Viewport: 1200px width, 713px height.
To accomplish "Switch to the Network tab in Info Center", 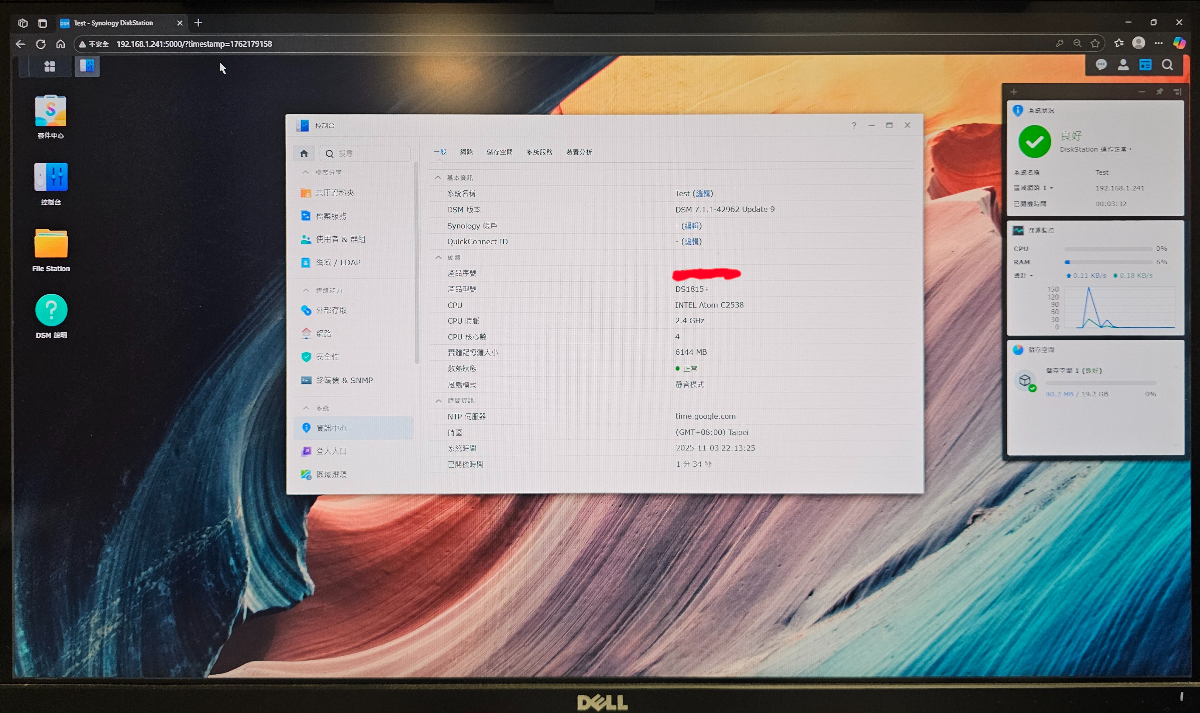I will coord(466,152).
